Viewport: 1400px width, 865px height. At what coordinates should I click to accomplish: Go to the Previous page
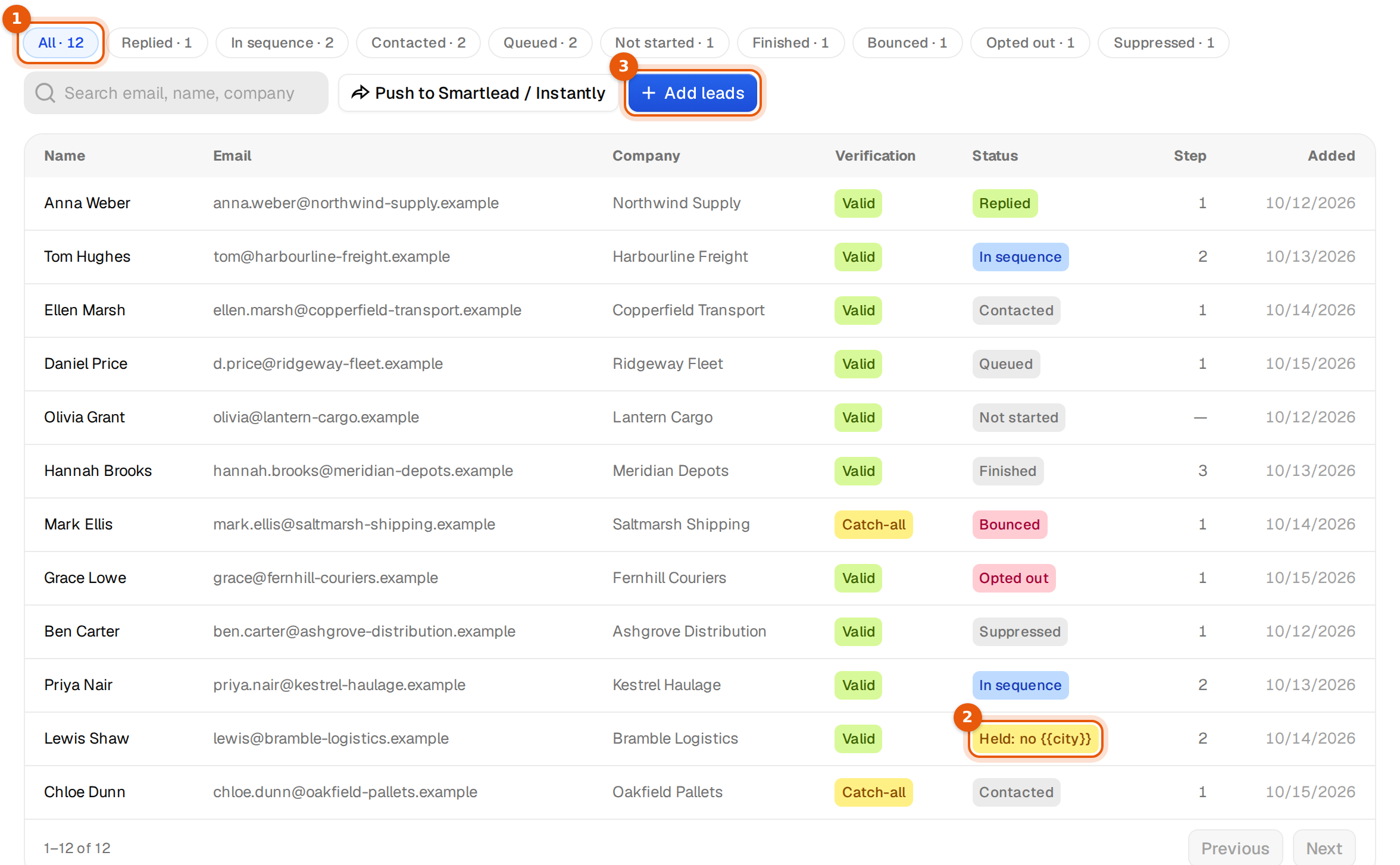1236,848
